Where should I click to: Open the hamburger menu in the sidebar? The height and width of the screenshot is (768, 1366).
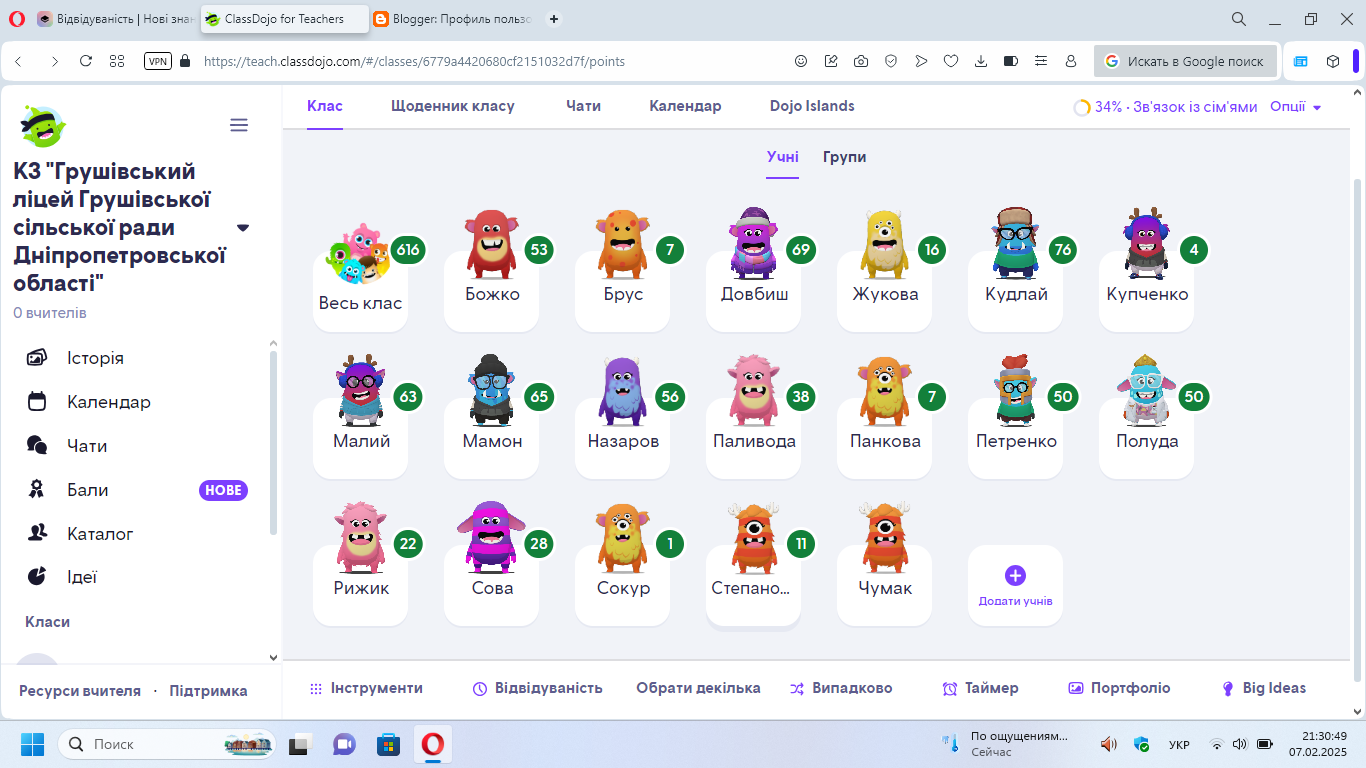(238, 125)
